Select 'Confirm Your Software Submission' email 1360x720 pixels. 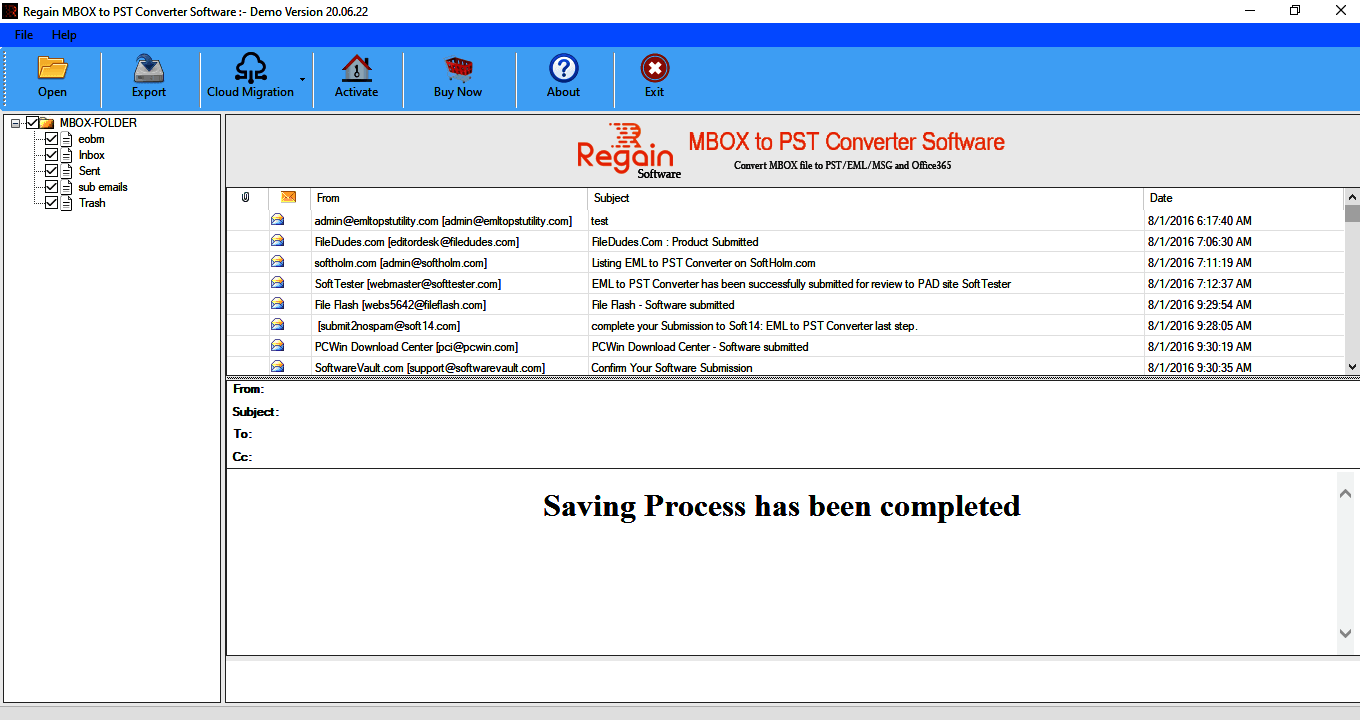672,368
